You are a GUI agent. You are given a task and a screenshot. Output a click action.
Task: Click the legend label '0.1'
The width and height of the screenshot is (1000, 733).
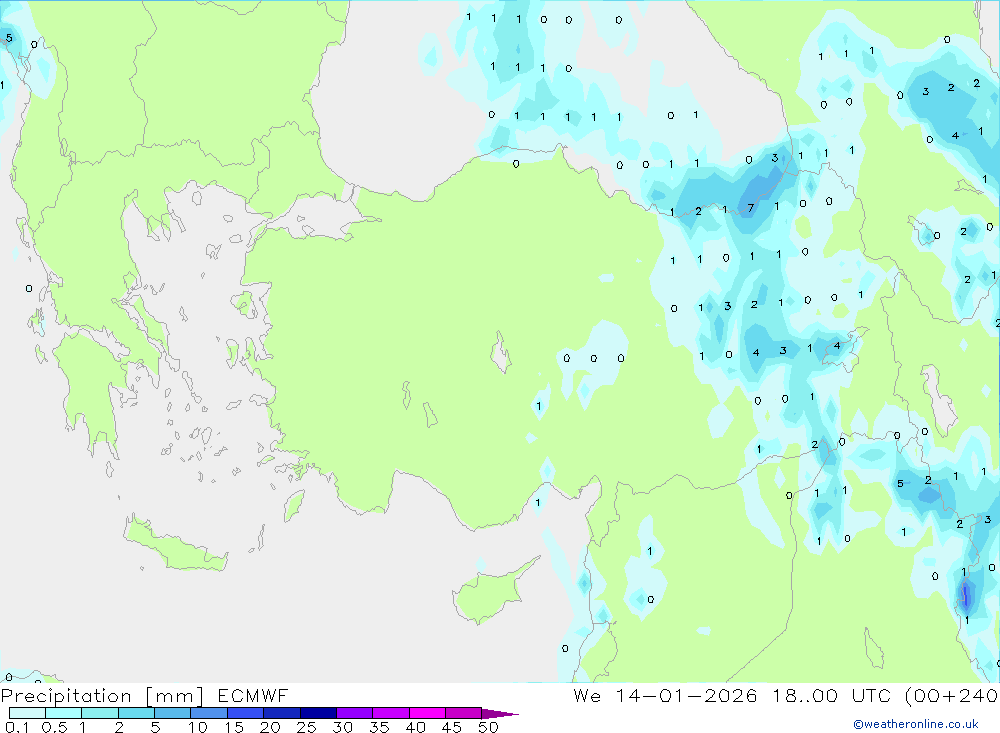(x=17, y=727)
